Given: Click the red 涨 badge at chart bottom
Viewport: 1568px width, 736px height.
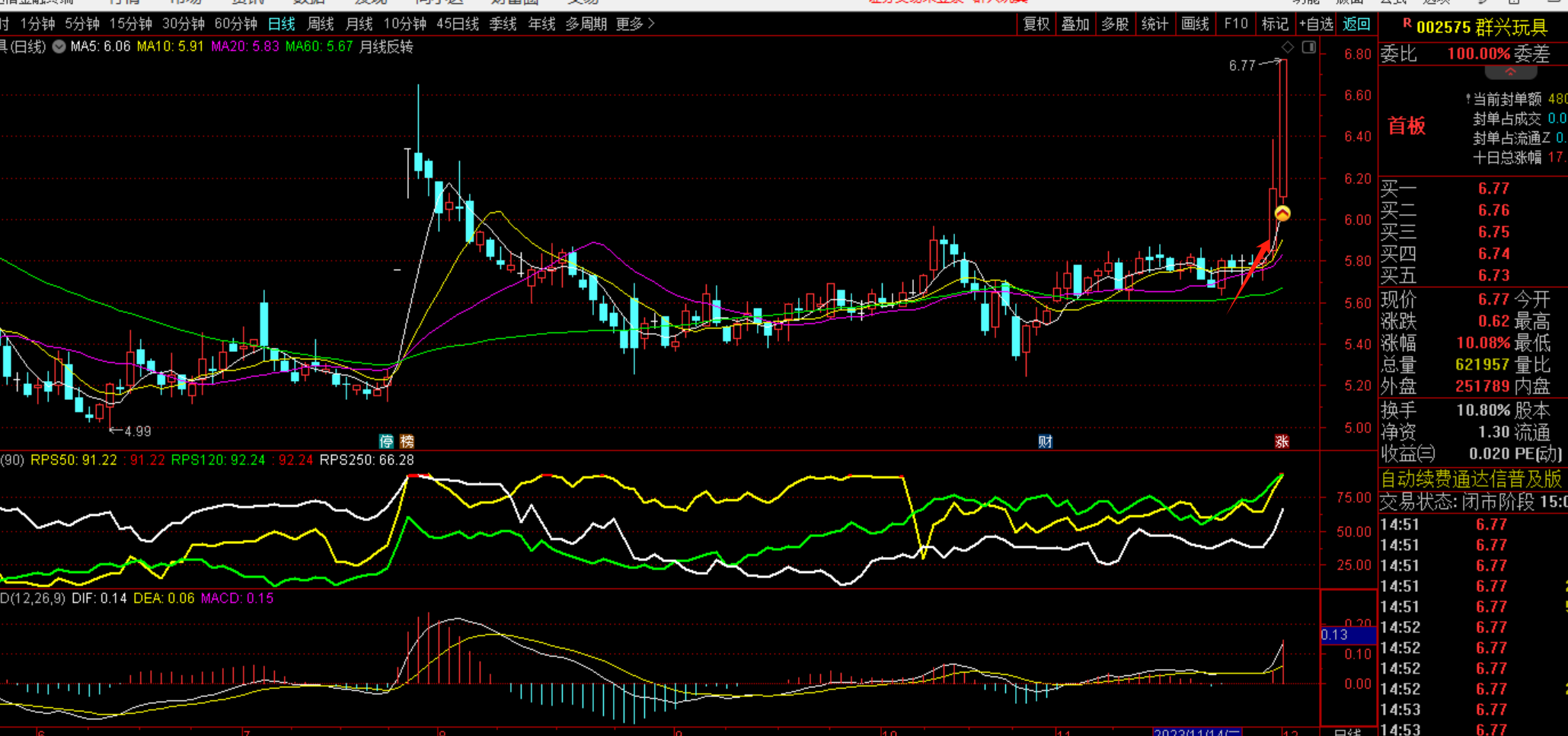Looking at the screenshot, I should pyautogui.click(x=1282, y=441).
